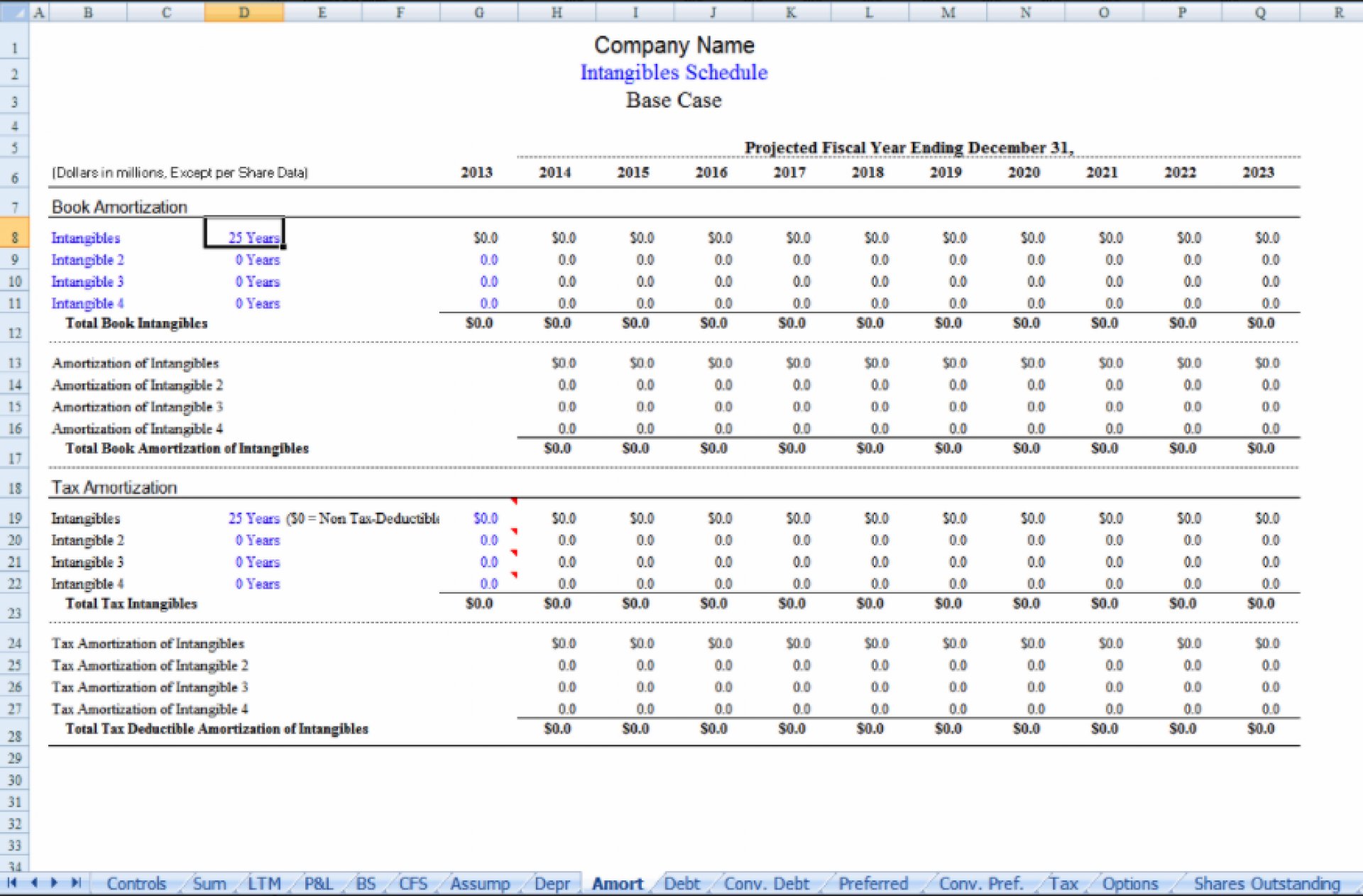
Task: Select the active Amort sheet tab
Action: point(618,884)
